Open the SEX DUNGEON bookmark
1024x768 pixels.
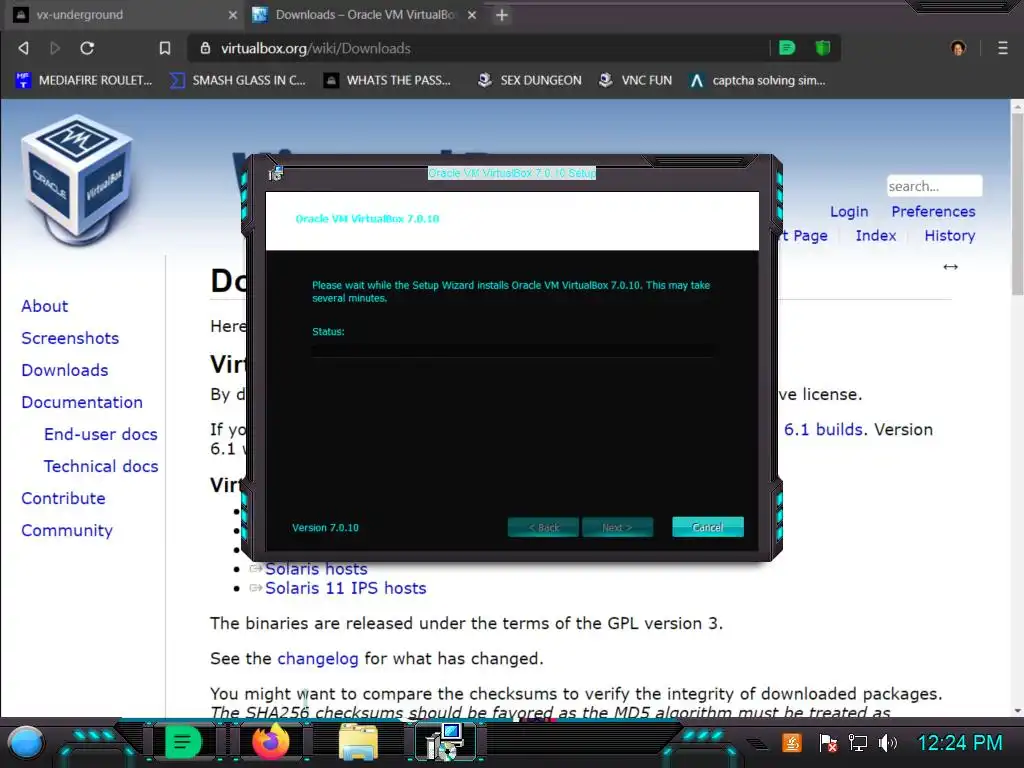coord(530,80)
